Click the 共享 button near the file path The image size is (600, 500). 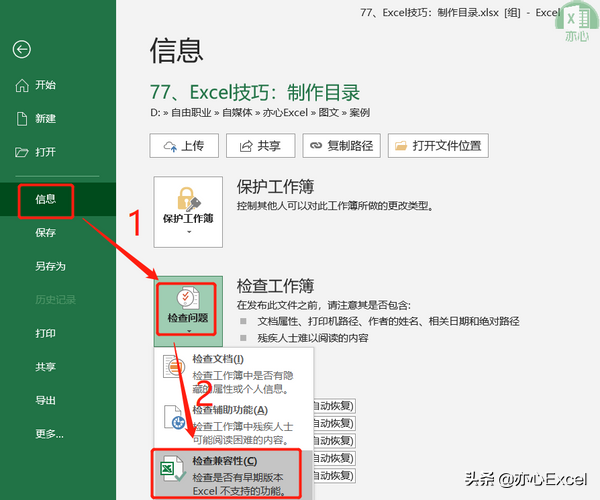261,145
